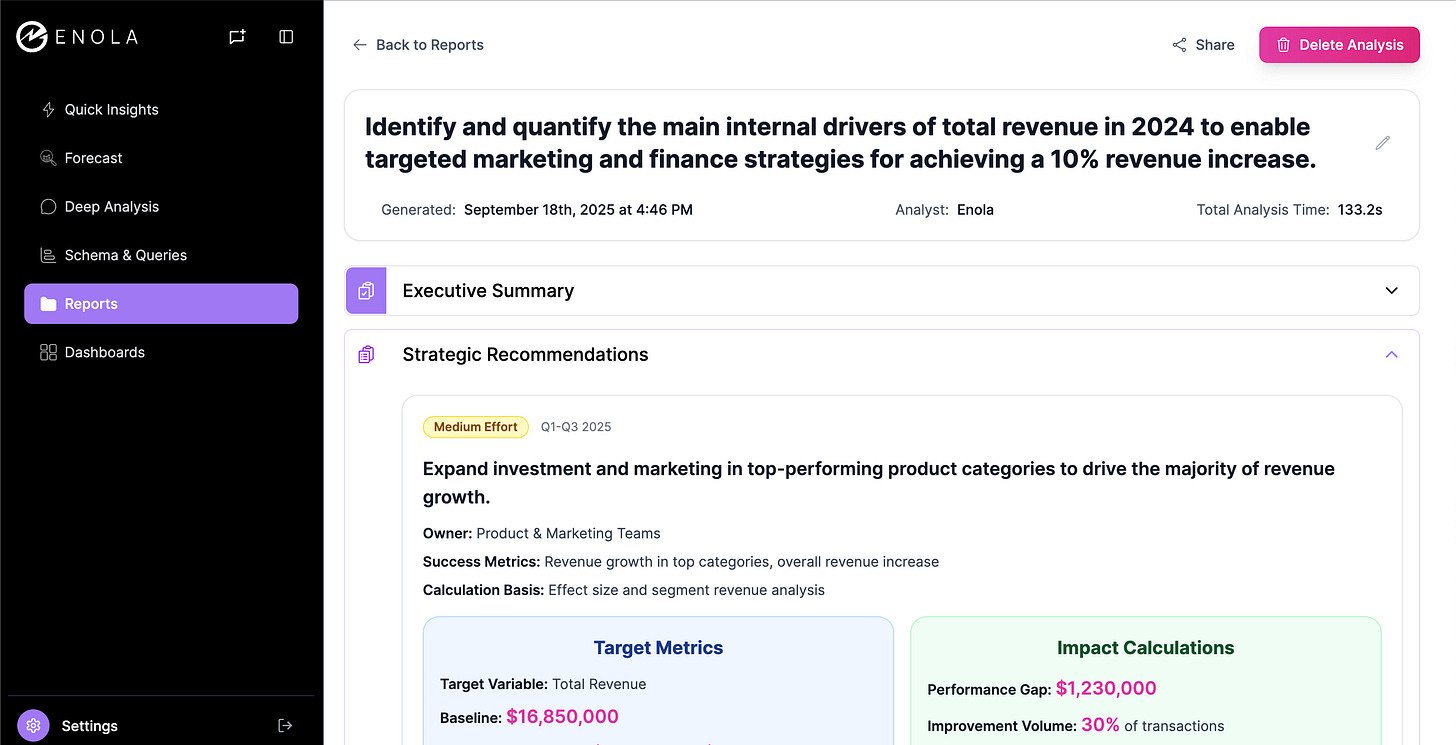Click the Schema & Queries chart icon
Screen dimensions: 1456x745
click(48, 255)
